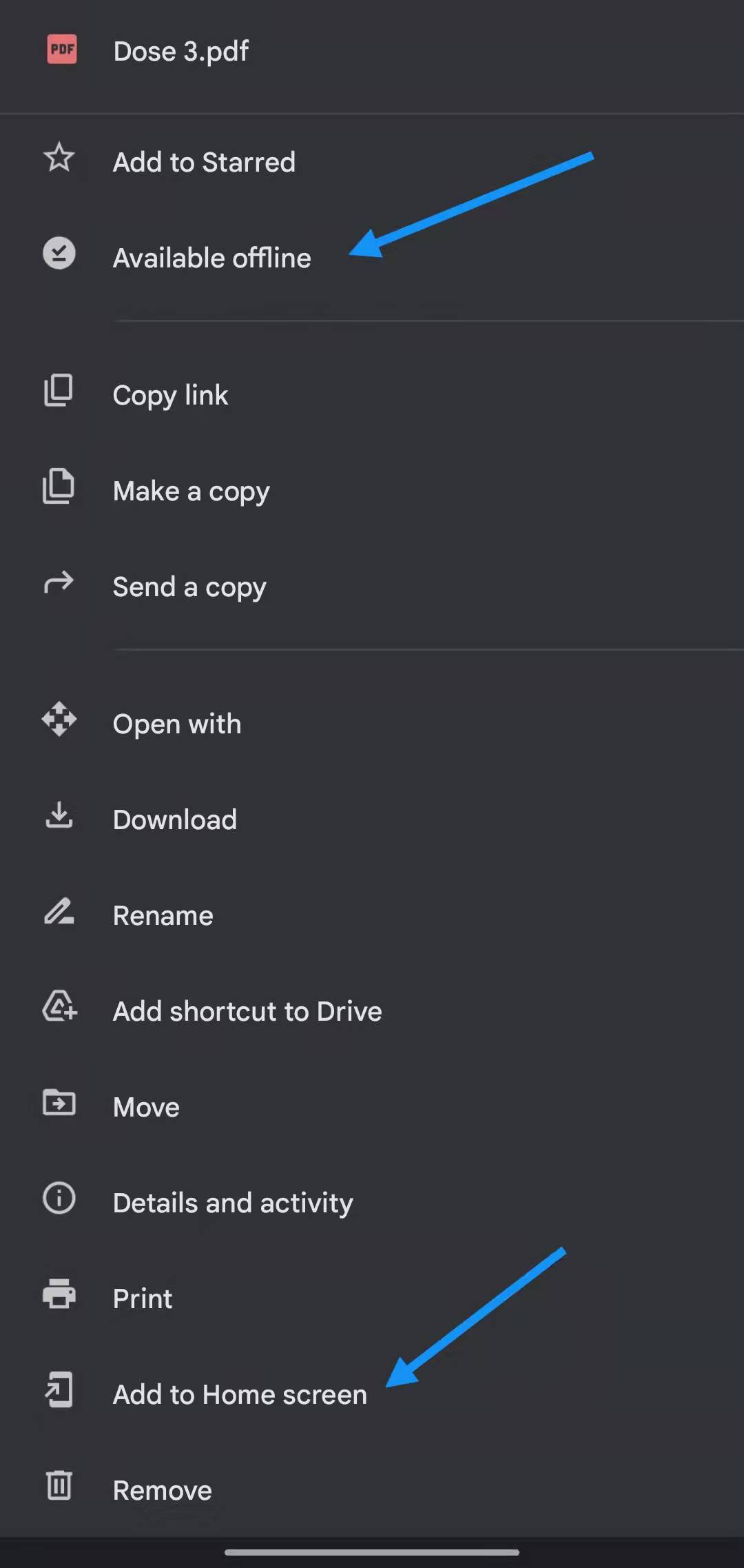The width and height of the screenshot is (744, 1568).
Task: Tap the info circle icon for Details
Action: click(59, 1198)
